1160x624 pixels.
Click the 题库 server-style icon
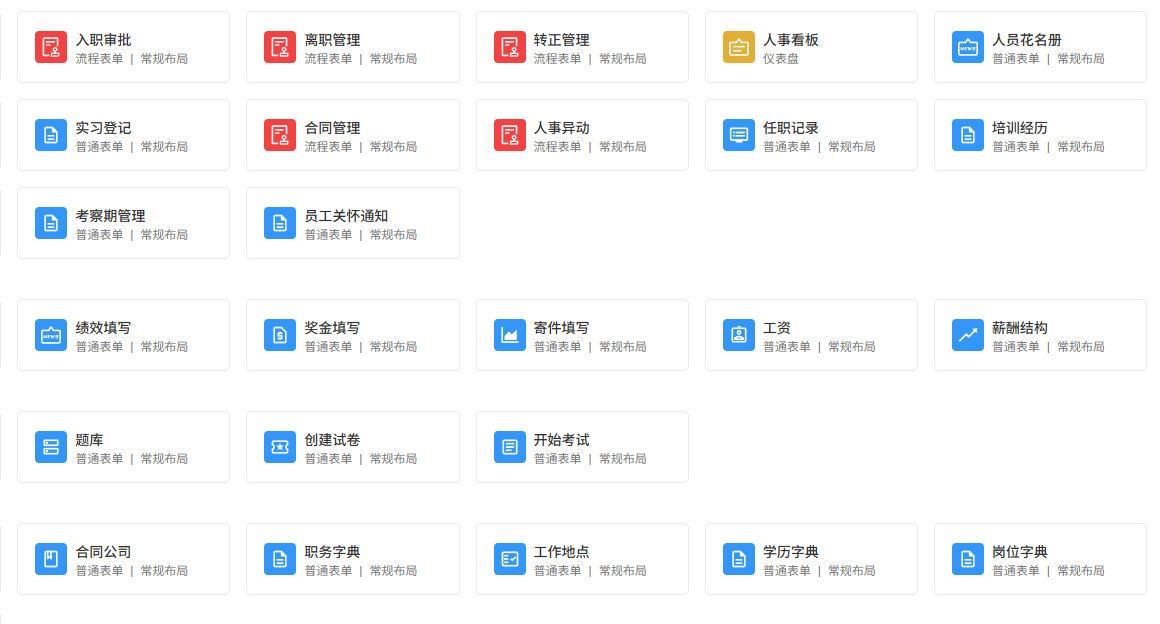coord(51,447)
